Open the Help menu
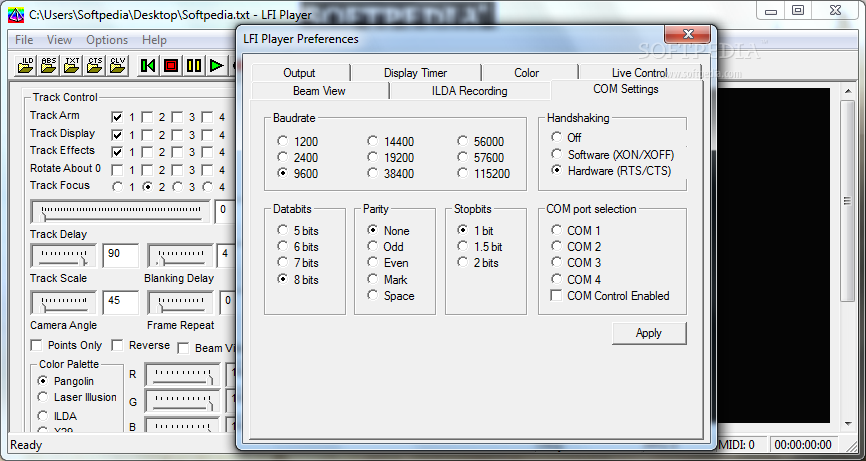Viewport: 866px width, 461px height. pyautogui.click(x=154, y=40)
